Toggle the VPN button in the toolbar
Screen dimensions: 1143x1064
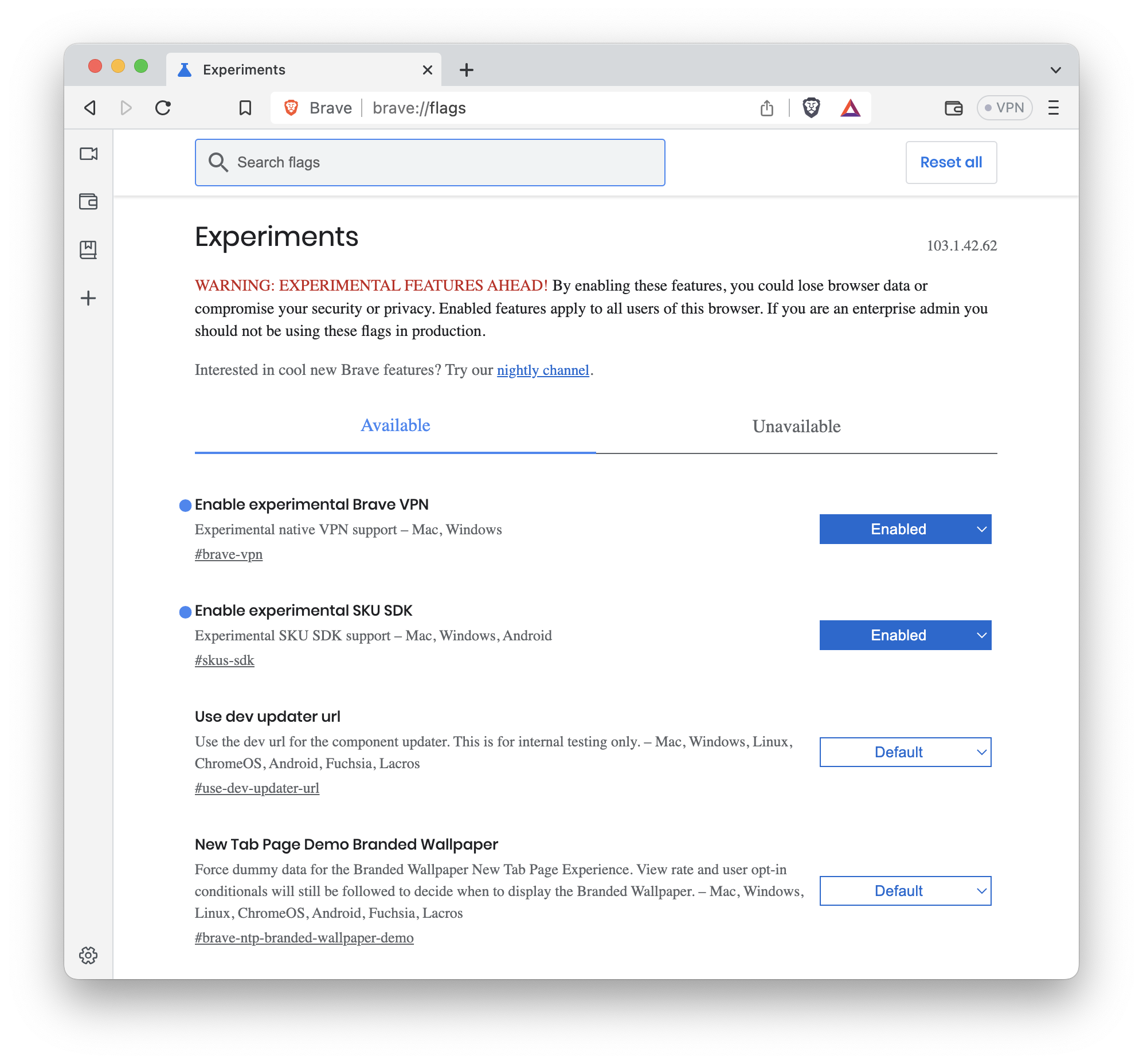click(1004, 108)
